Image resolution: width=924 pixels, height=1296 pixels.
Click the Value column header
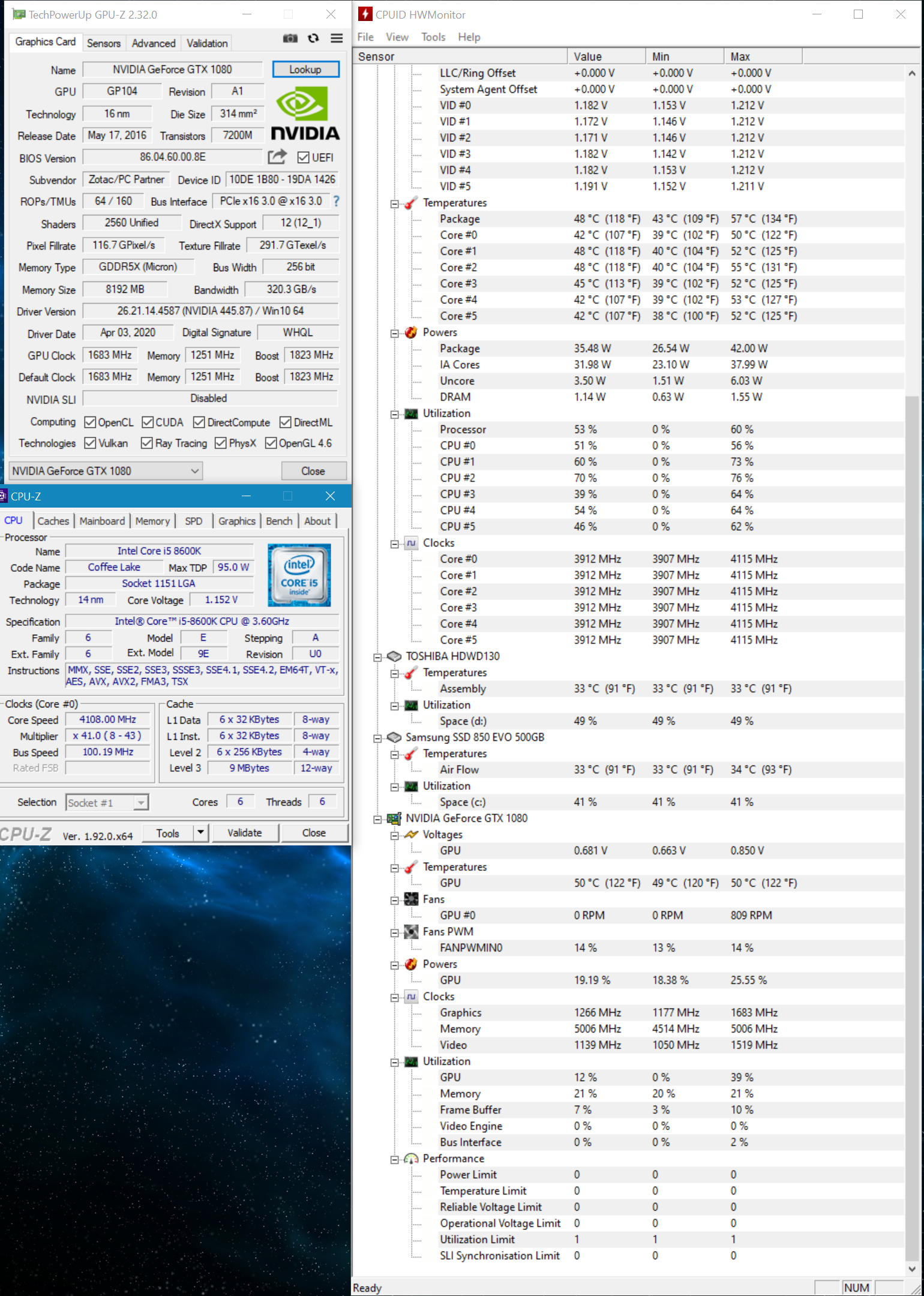tap(607, 56)
